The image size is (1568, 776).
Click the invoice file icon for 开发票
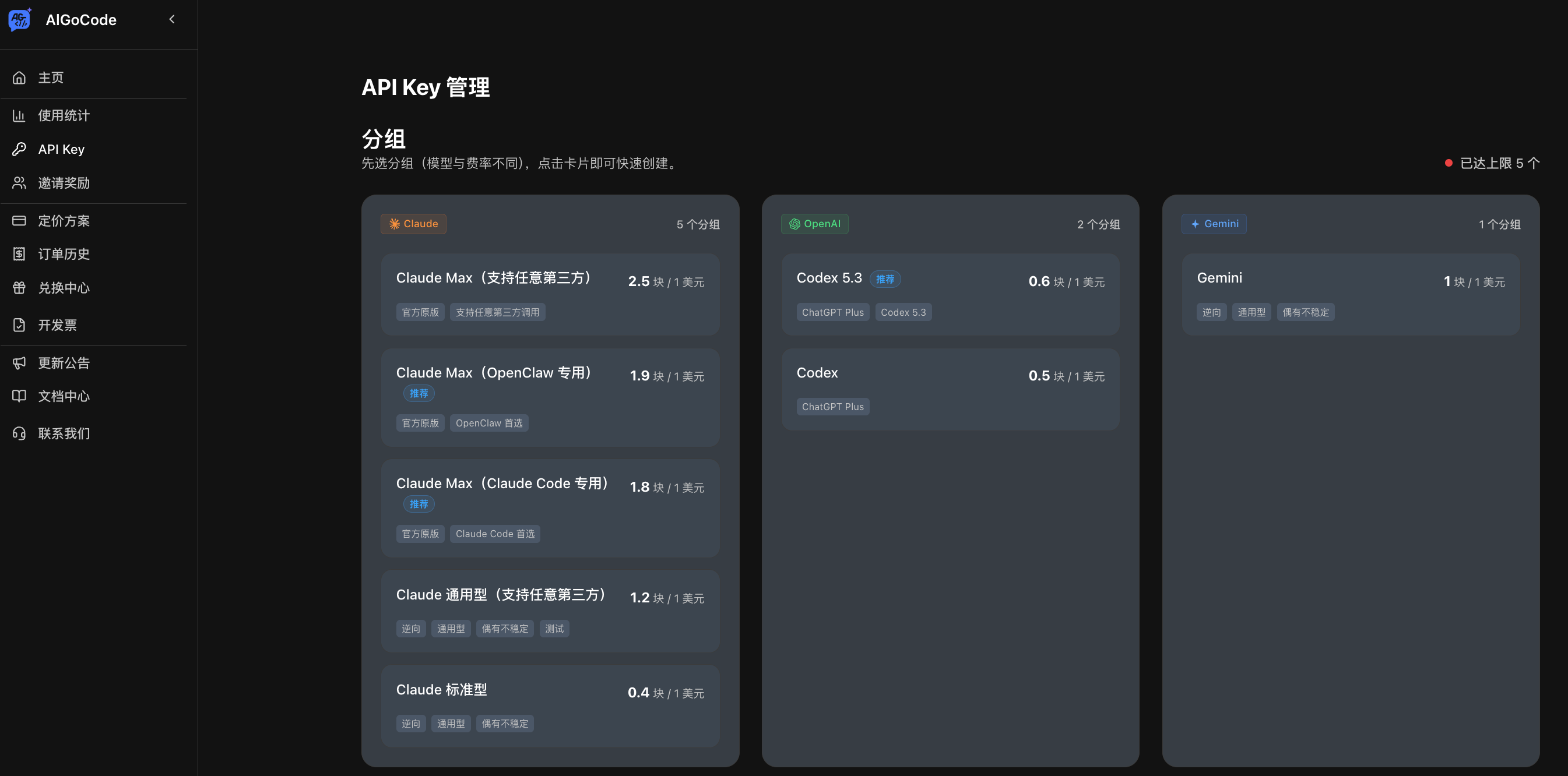(x=19, y=325)
